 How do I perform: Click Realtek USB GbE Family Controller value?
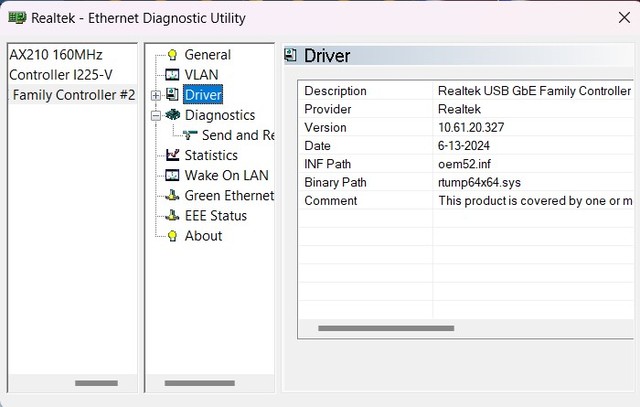534,91
